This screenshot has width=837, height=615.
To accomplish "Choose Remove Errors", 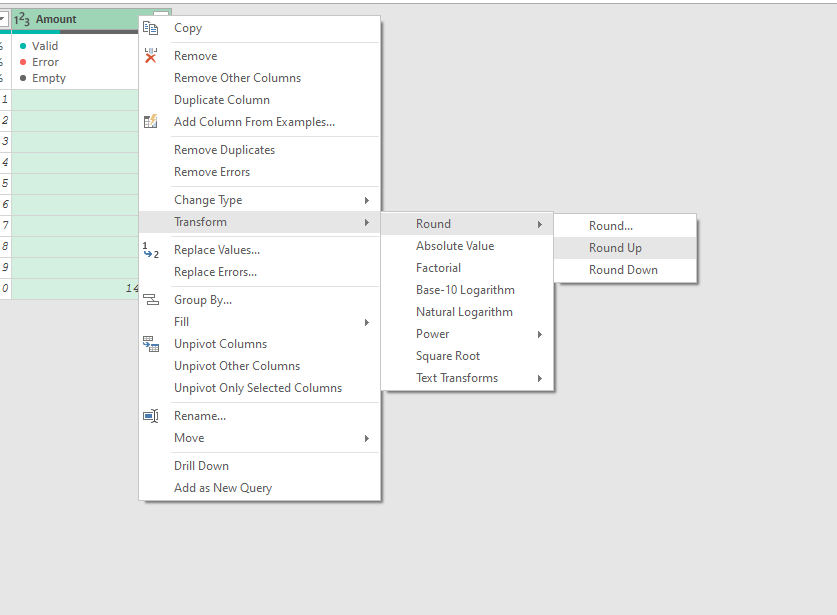I will pyautogui.click(x=259, y=172).
